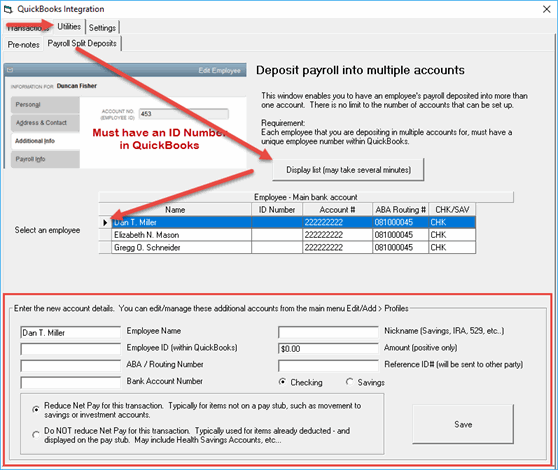
Task: Click the Employee - Main bank account header
Action: tap(306, 197)
